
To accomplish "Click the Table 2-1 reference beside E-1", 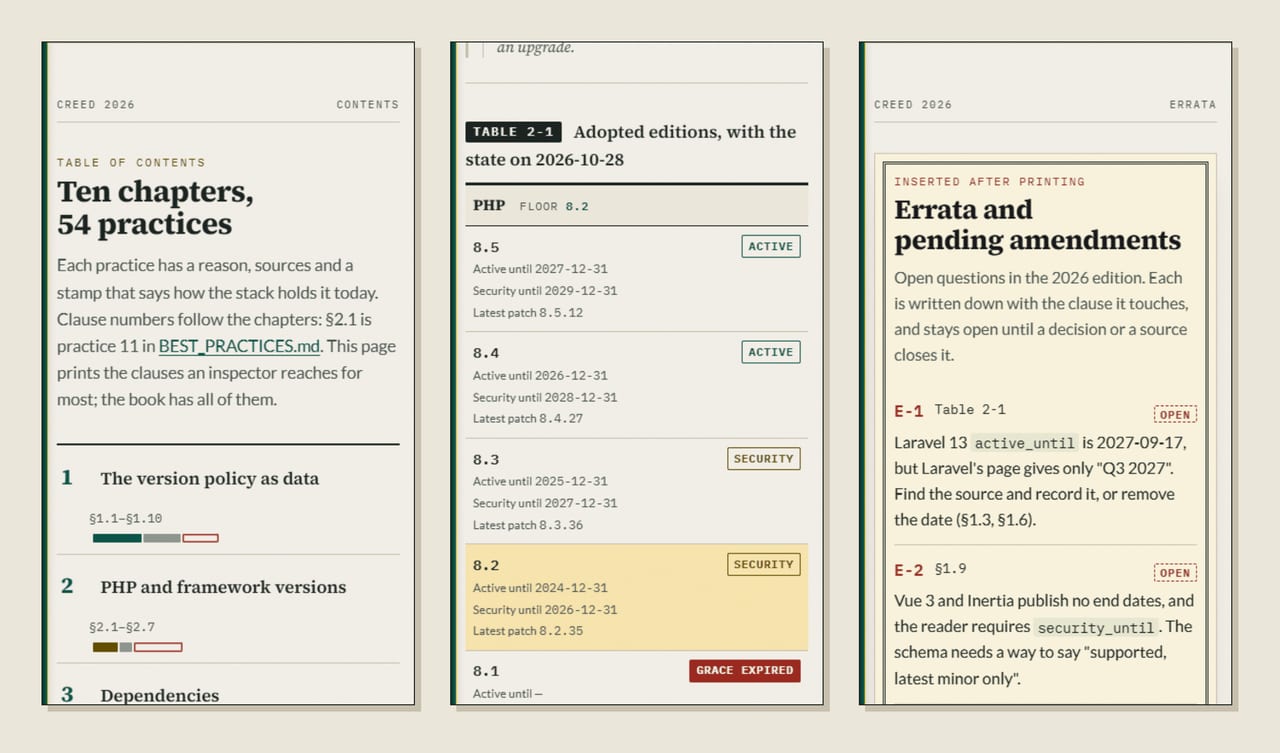I will 970,410.
